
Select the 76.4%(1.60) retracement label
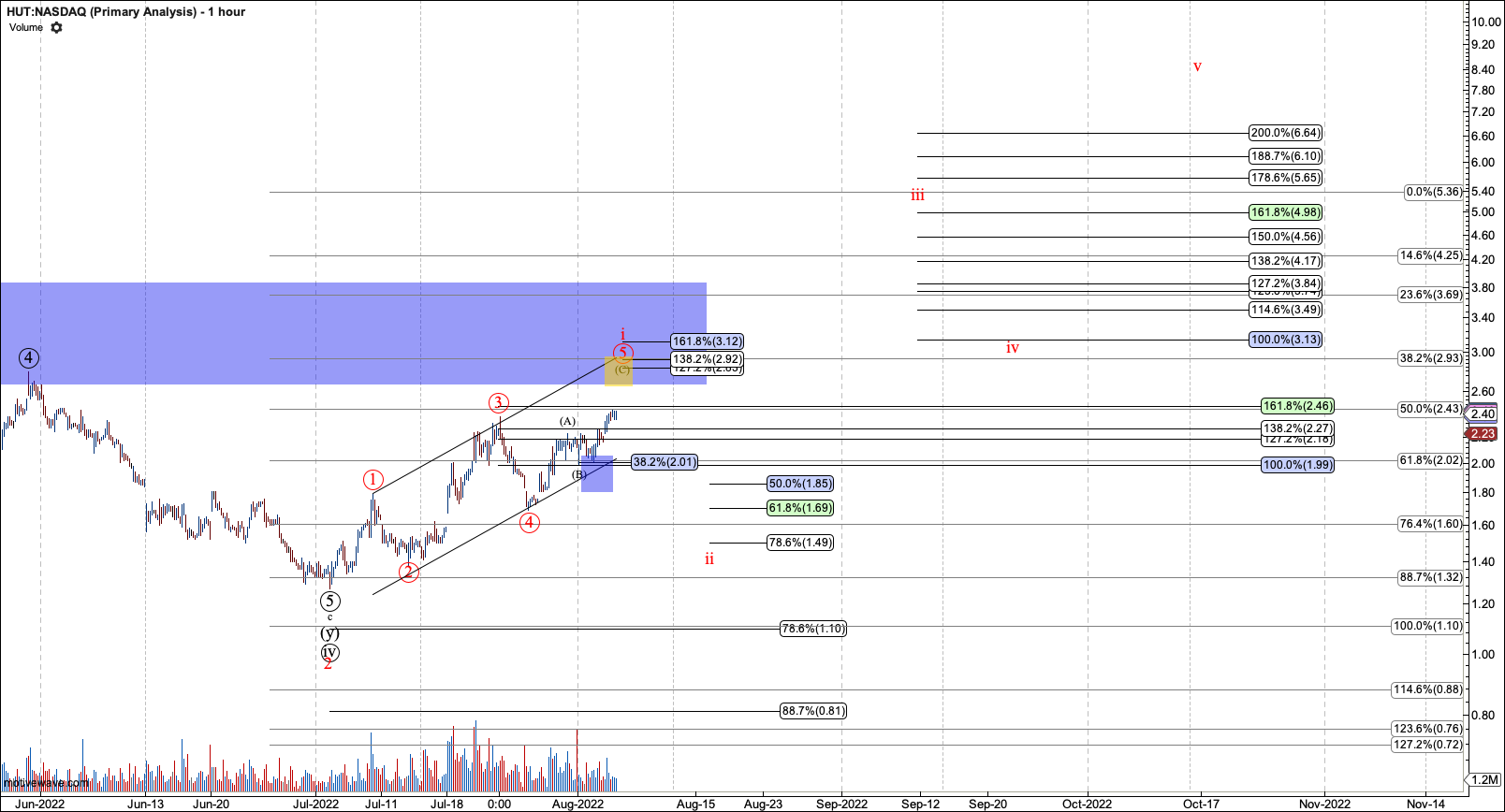(1431, 524)
